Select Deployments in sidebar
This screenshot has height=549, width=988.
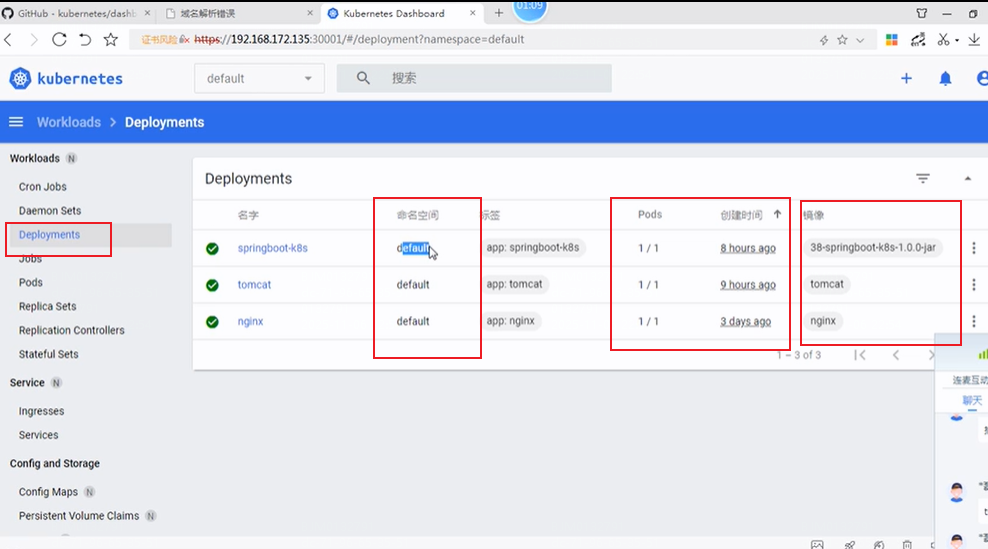(x=49, y=234)
